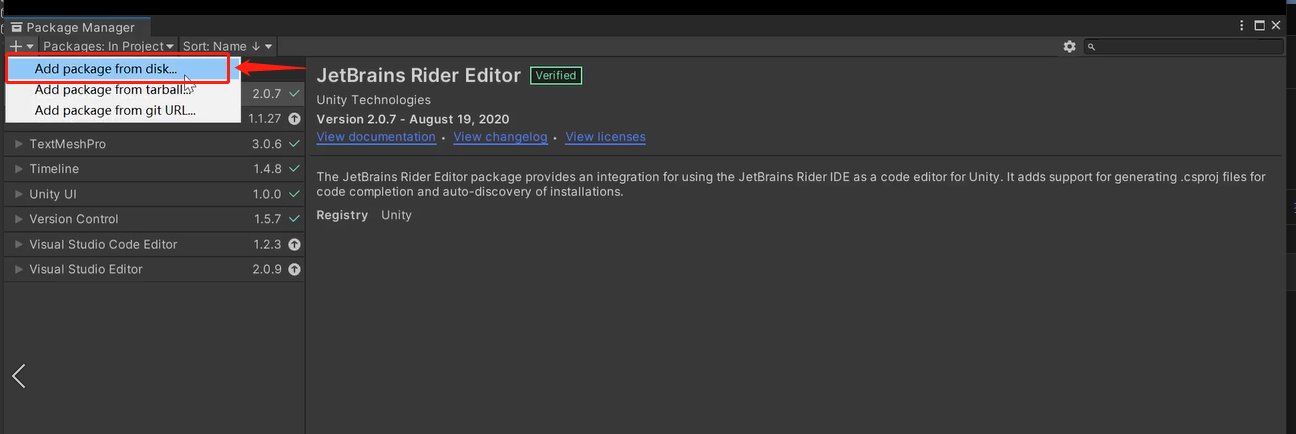This screenshot has height=434, width=1296.
Task: Click the Version 2.0.7 - August 19, 2020 text
Action: 412,119
